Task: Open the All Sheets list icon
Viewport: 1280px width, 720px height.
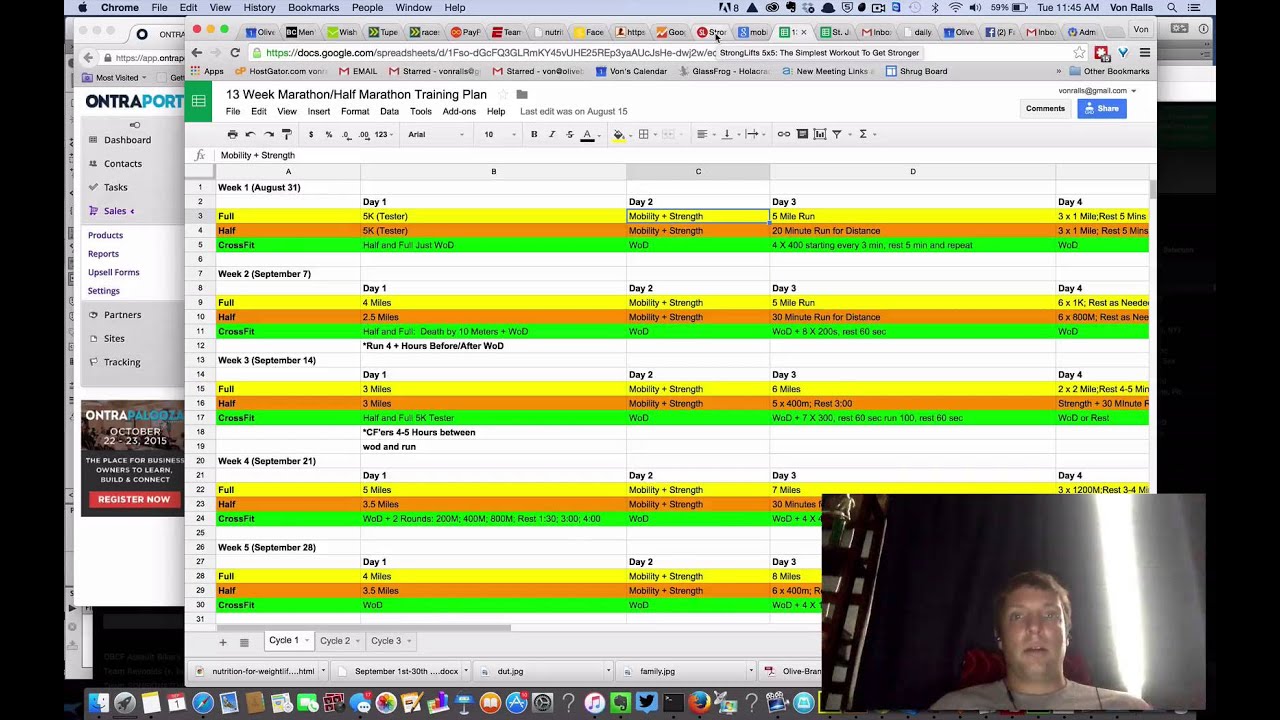Action: 244,642
